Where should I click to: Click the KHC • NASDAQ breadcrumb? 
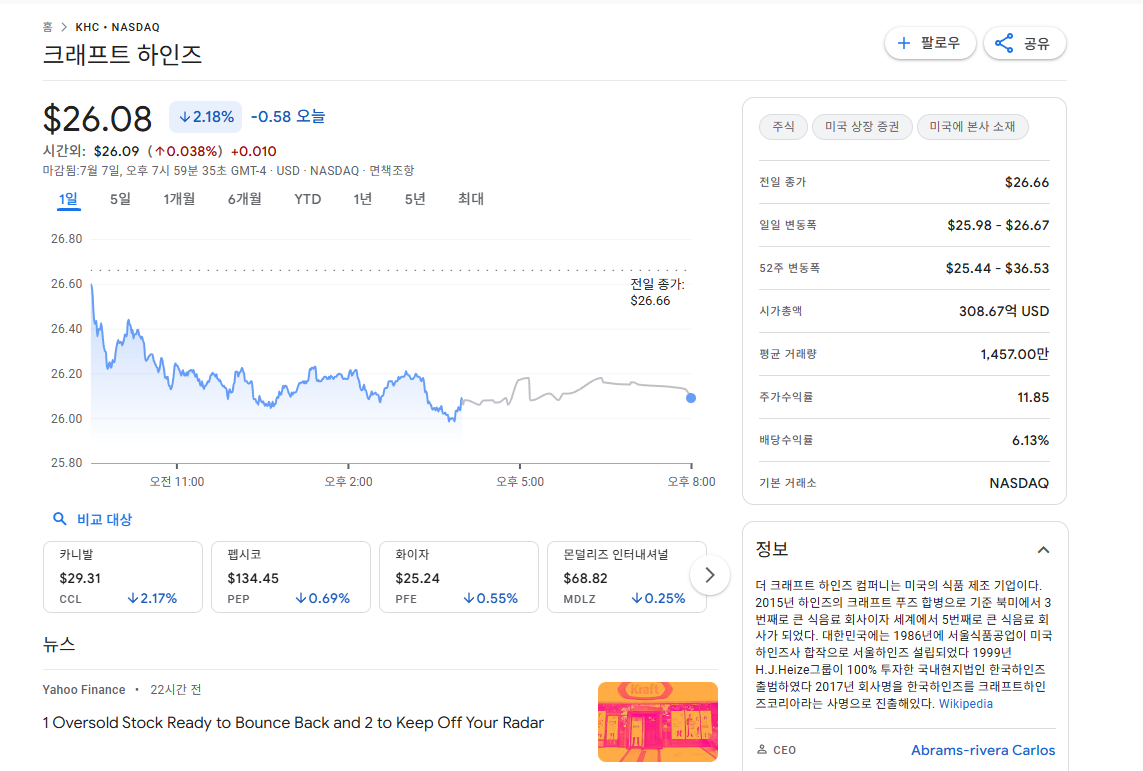coord(117,27)
